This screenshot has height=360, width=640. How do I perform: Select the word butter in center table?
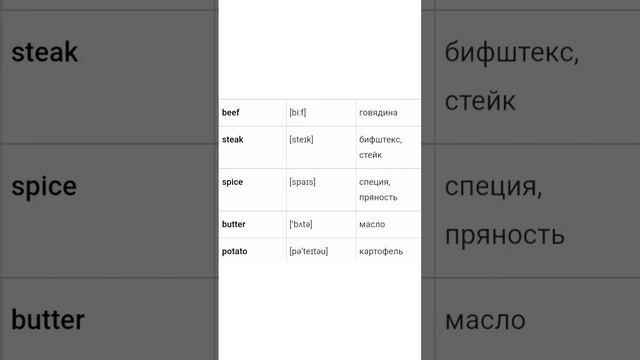click(233, 224)
